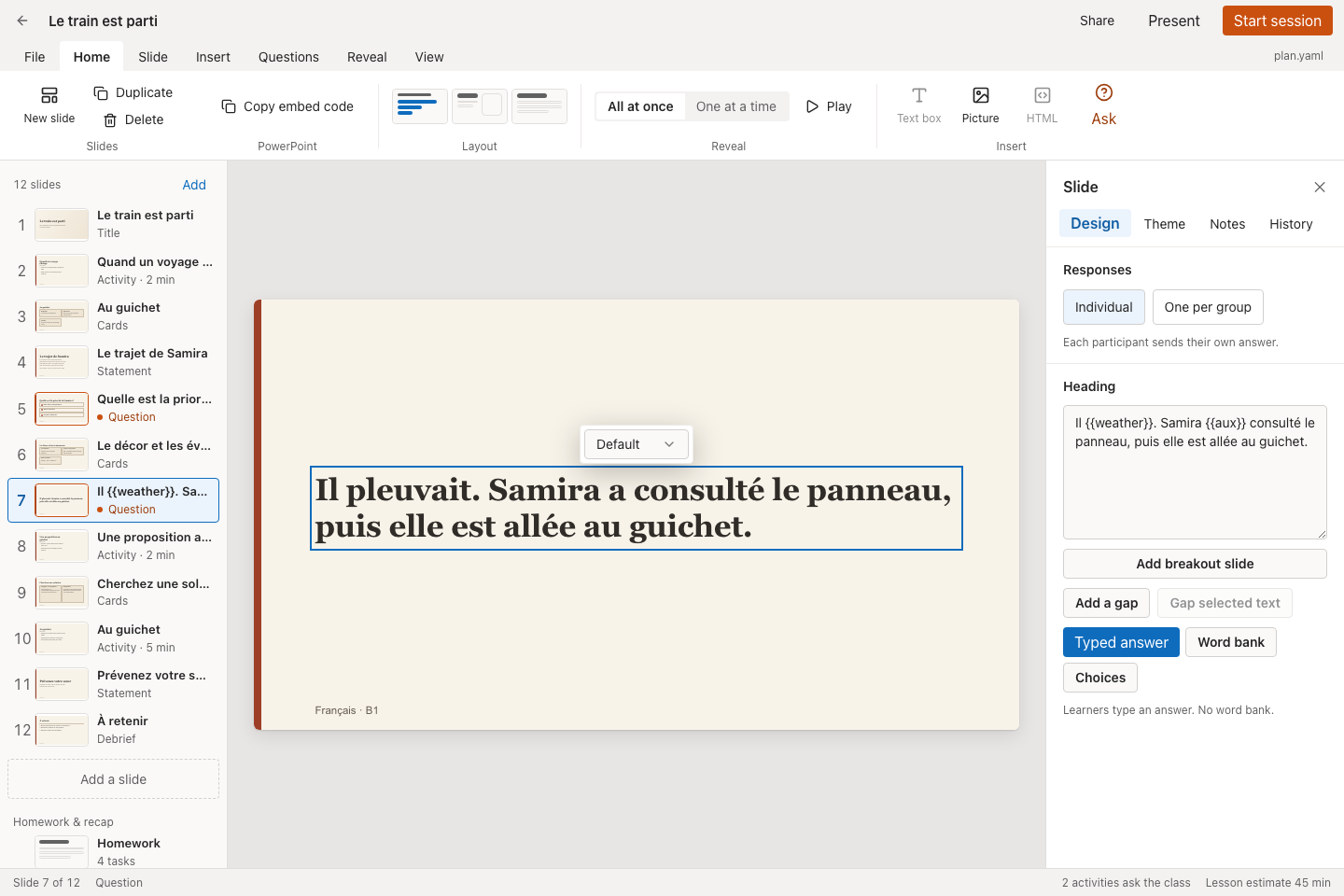Select slide 3 Au guichet Cards
The image size is (1344, 896).
(113, 316)
